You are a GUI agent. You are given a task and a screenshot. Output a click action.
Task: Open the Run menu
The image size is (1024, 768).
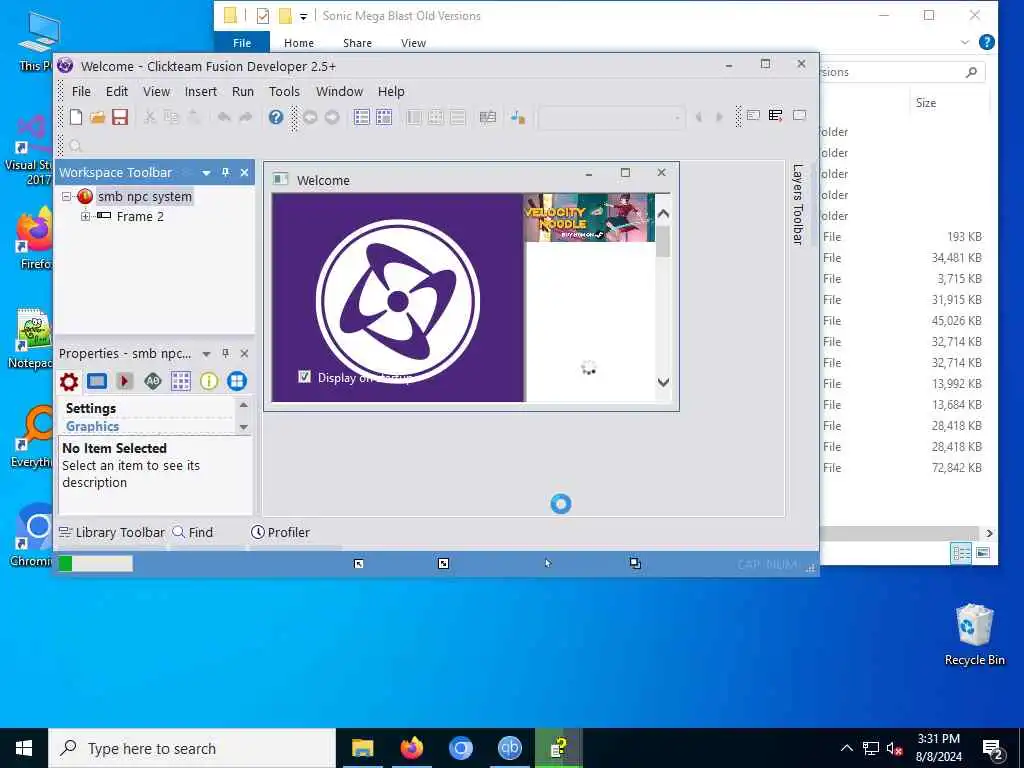point(243,91)
